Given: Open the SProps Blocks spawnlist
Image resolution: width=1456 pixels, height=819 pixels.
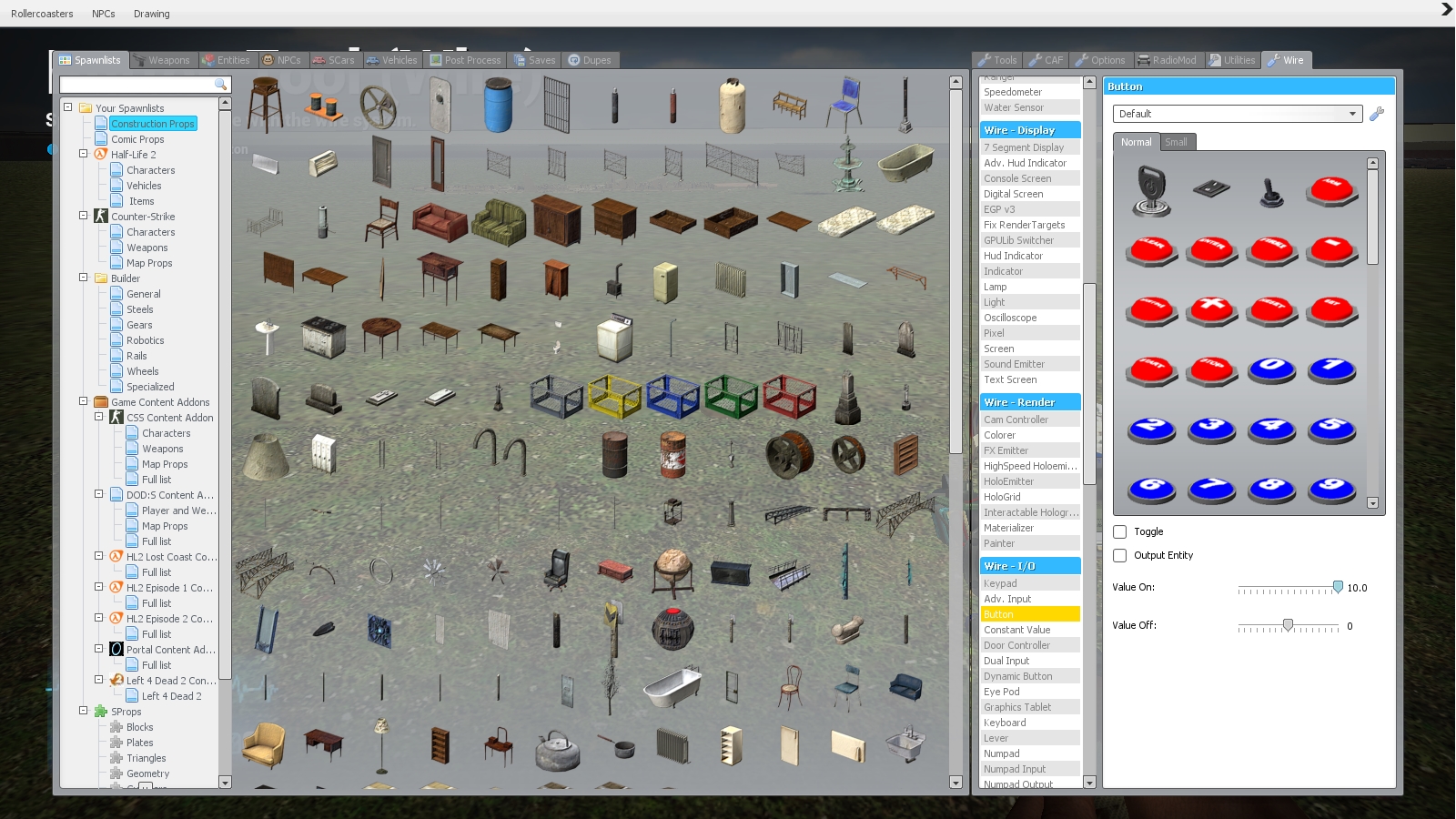Looking at the screenshot, I should pyautogui.click(x=140, y=727).
